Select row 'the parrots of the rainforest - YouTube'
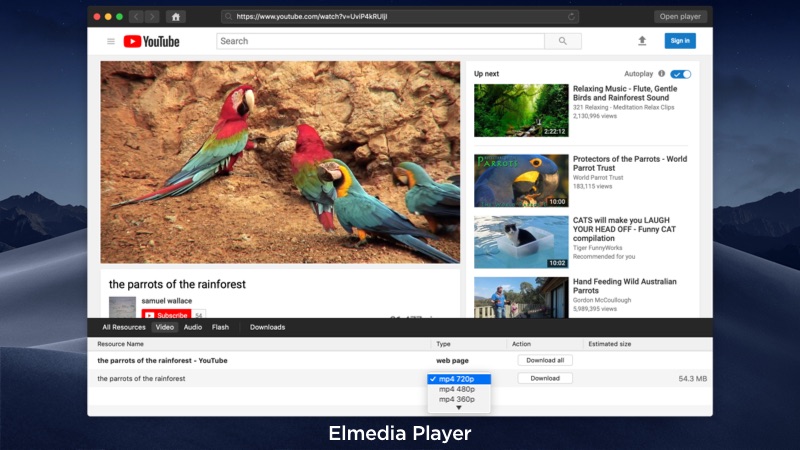Viewport: 800px width, 450px height. pos(400,360)
